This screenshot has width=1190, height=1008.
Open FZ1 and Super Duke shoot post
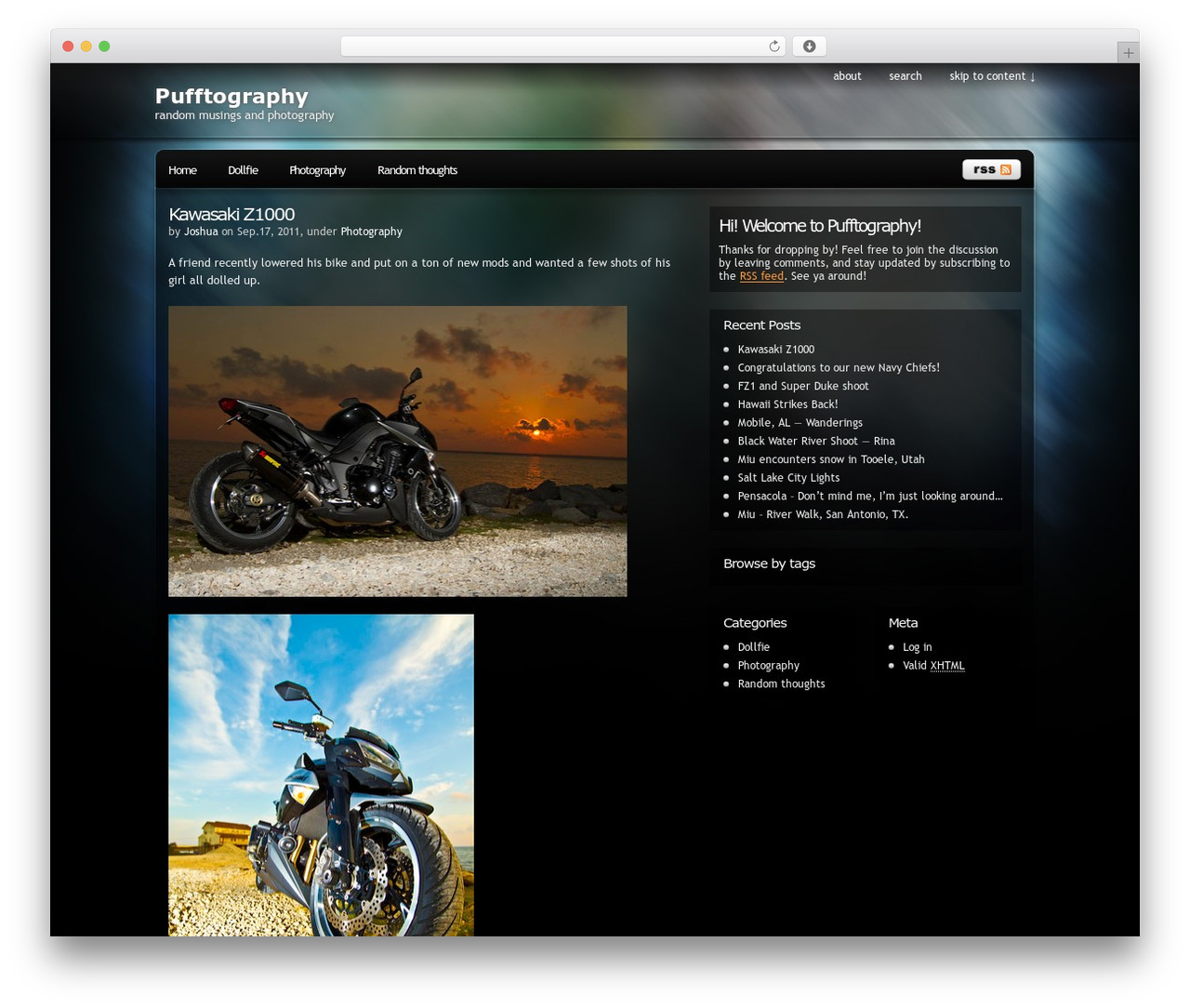point(803,386)
